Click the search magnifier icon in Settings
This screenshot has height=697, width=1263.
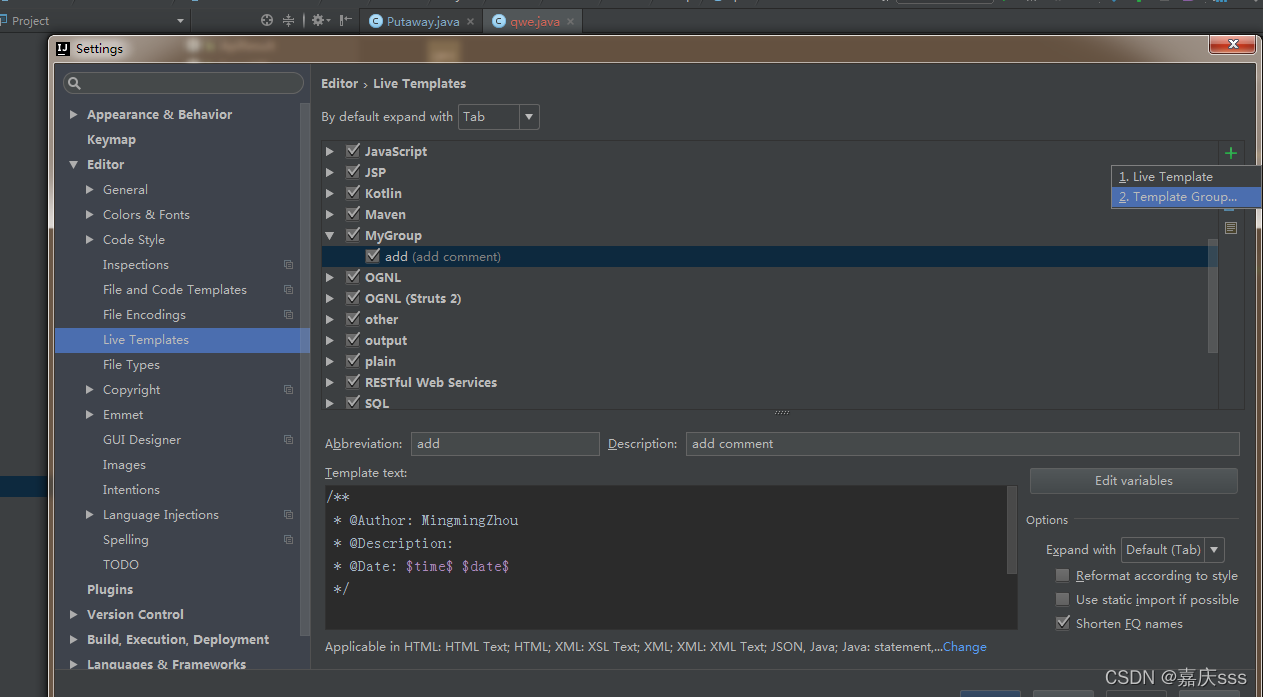[74, 83]
